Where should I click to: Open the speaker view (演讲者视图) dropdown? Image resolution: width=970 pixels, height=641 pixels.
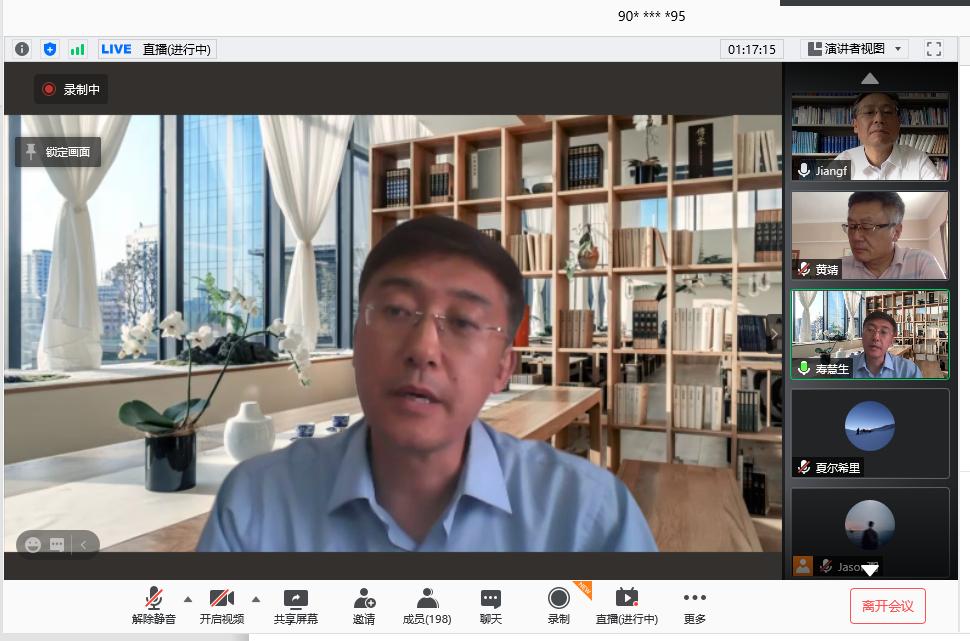click(x=856, y=49)
